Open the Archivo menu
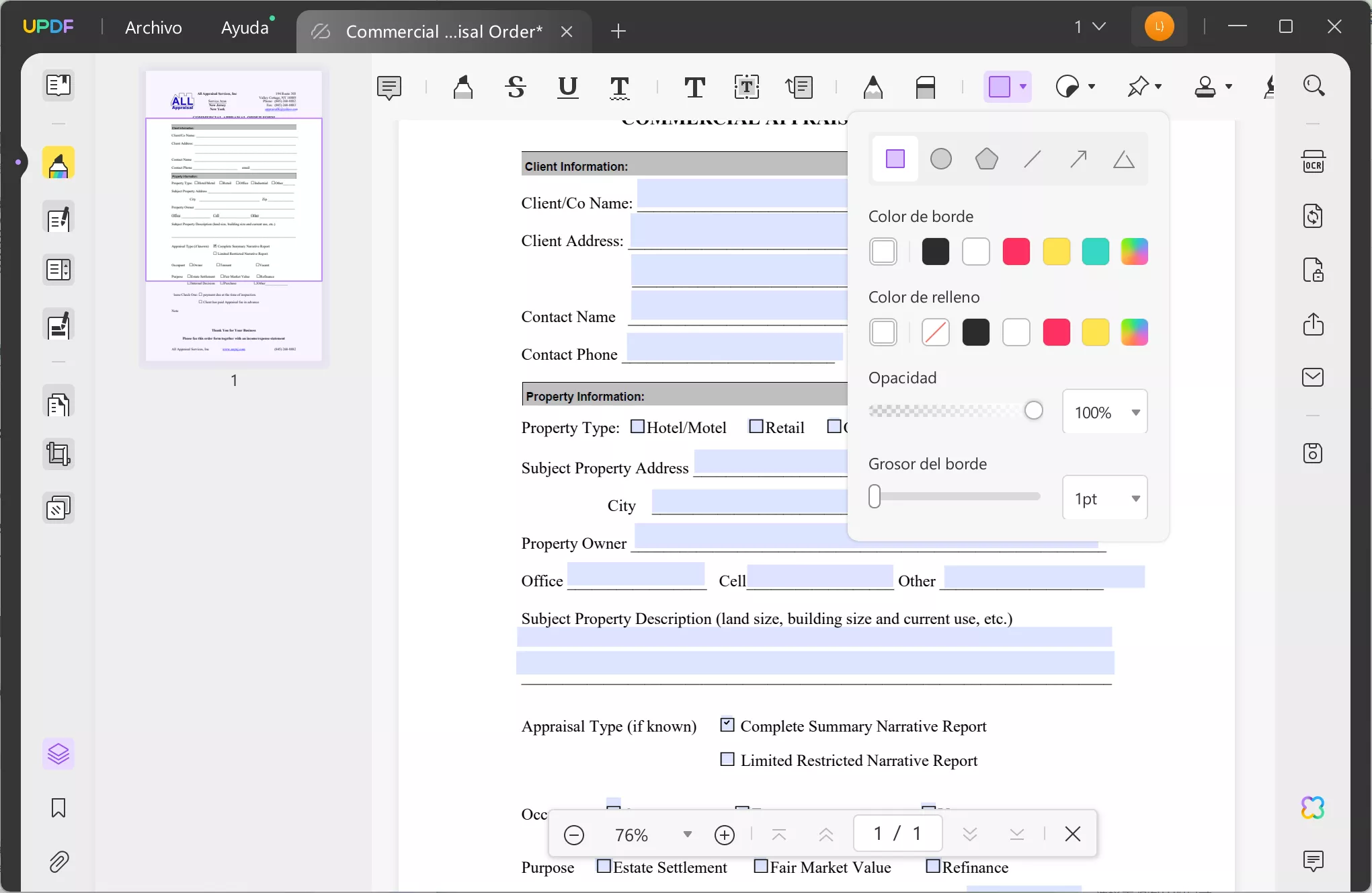This screenshot has height=893, width=1372. [153, 27]
